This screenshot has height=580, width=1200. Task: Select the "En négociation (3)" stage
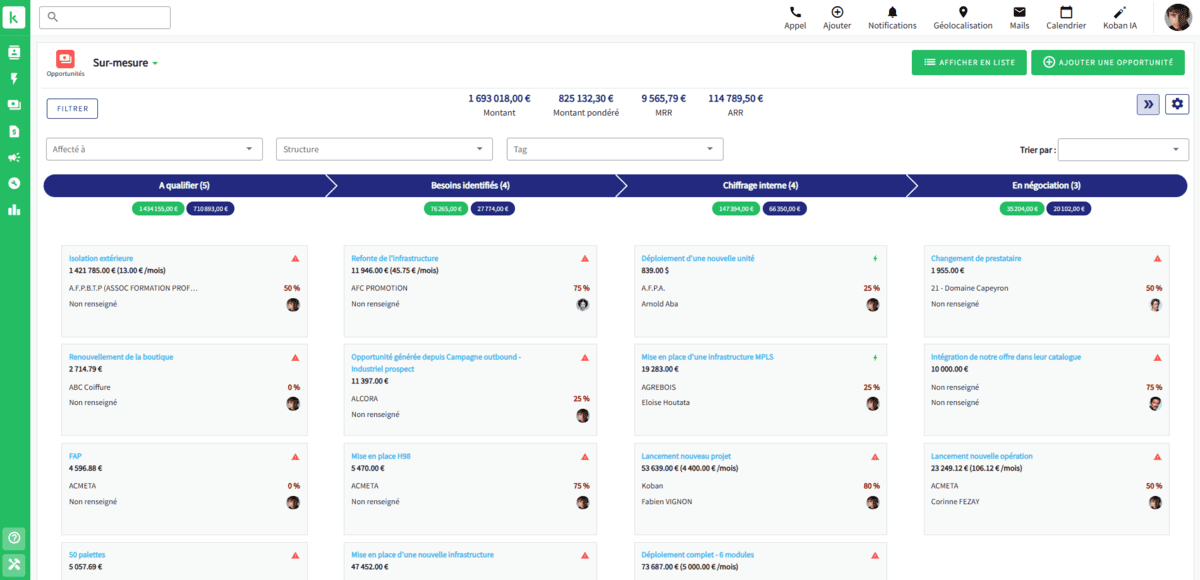coord(1046,186)
